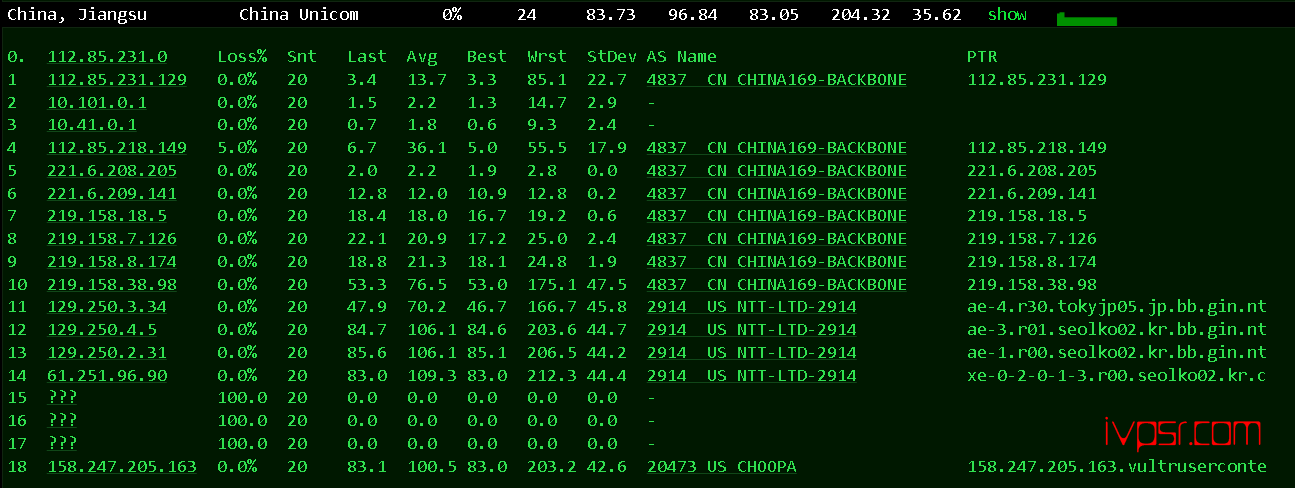
Task: Click the 'China Unicom' provider text
Action: coord(298,15)
